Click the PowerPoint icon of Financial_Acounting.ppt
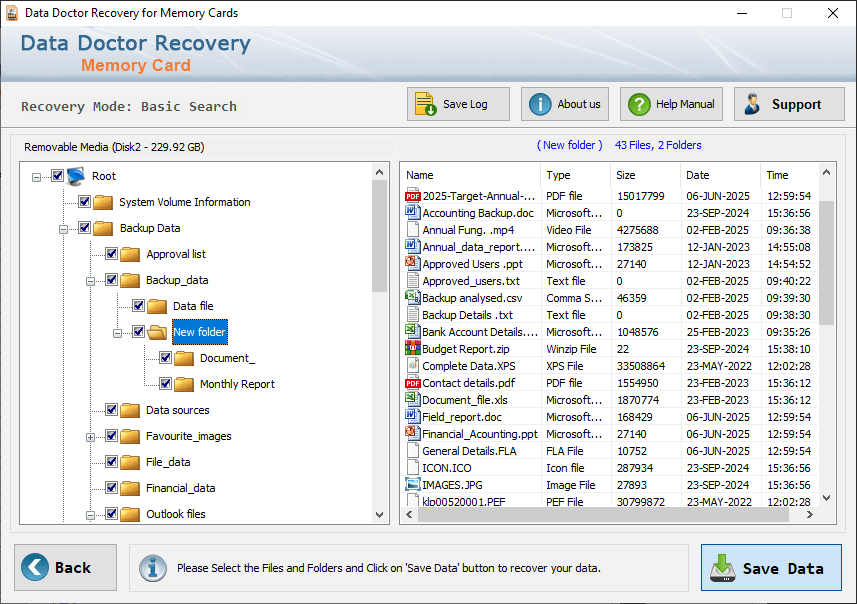Image resolution: width=857 pixels, height=604 pixels. [x=413, y=433]
